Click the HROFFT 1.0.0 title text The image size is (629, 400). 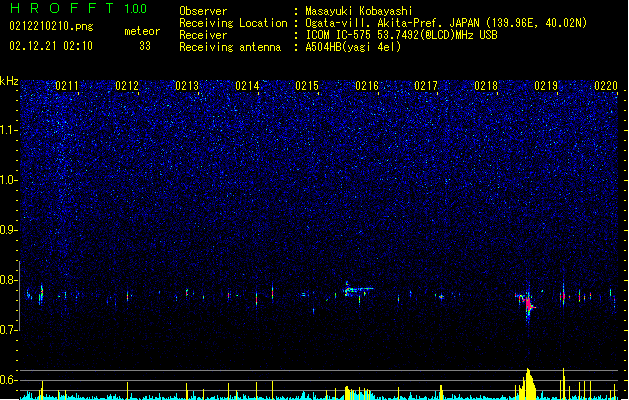(78, 8)
